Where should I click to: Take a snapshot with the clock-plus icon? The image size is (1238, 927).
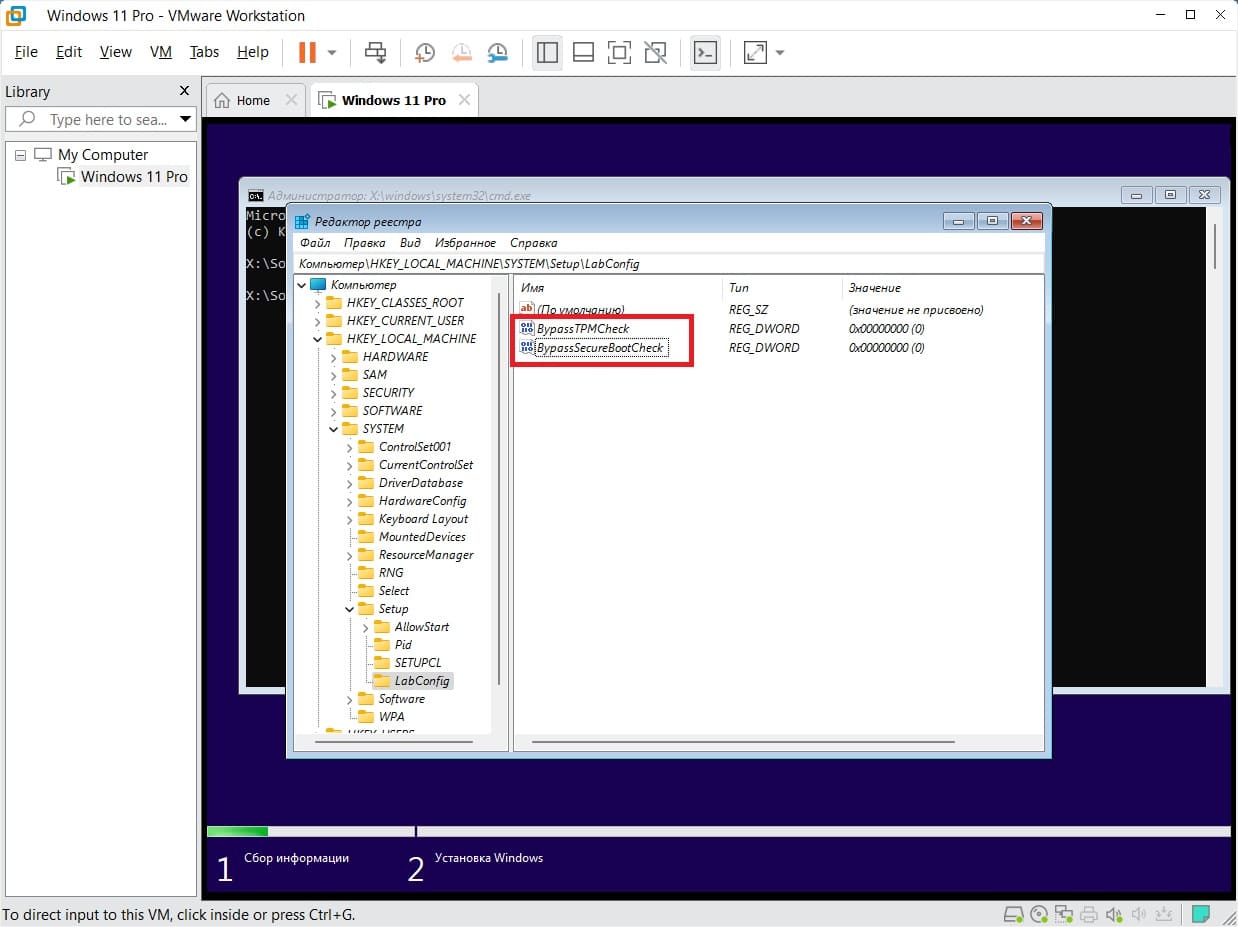(x=425, y=53)
